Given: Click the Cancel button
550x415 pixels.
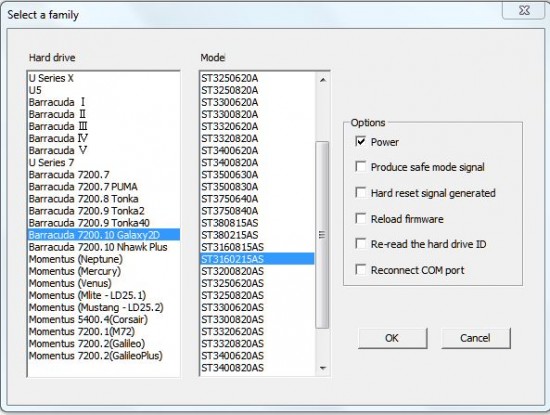Looking at the screenshot, I should coord(476,338).
